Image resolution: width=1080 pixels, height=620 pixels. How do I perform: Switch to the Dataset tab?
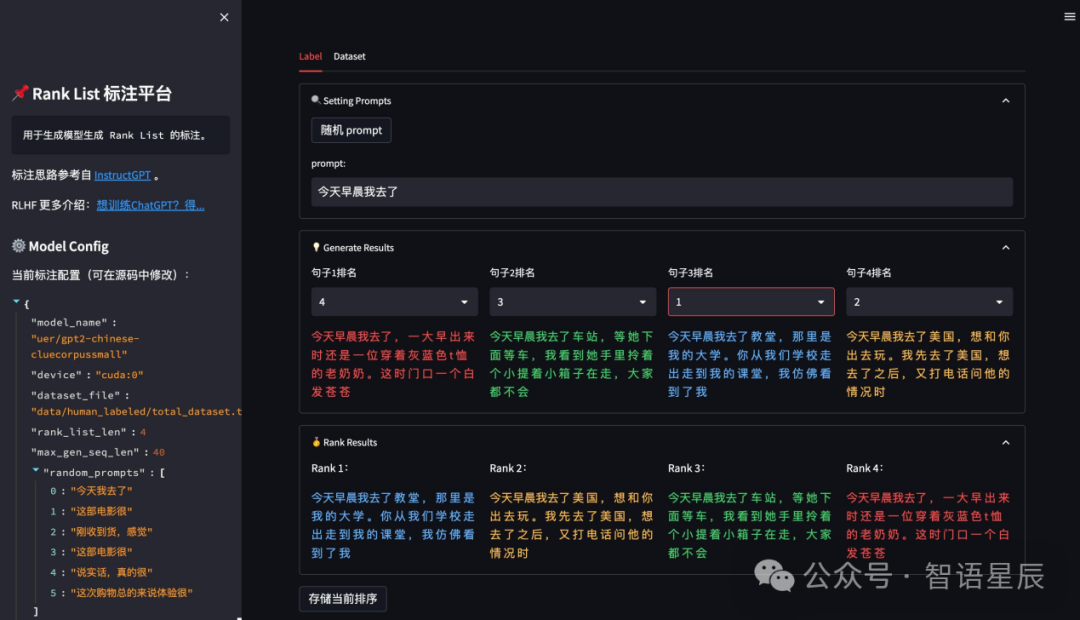tap(349, 56)
